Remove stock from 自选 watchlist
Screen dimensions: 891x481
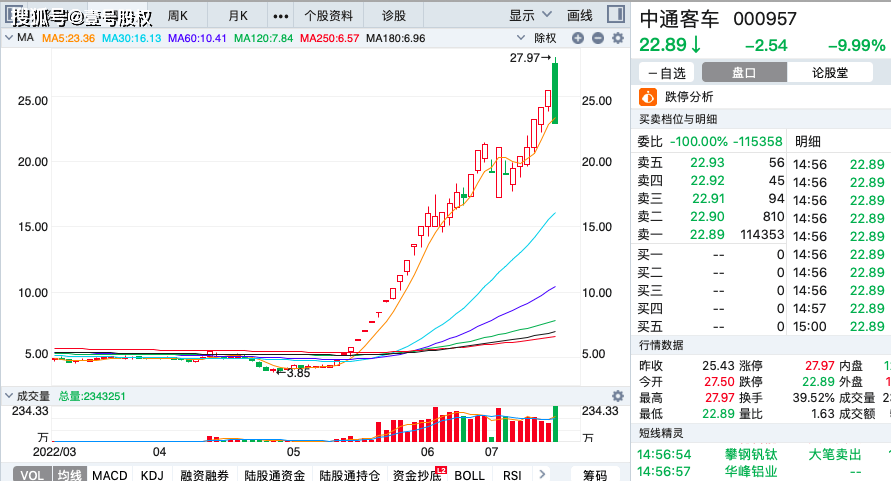(667, 73)
